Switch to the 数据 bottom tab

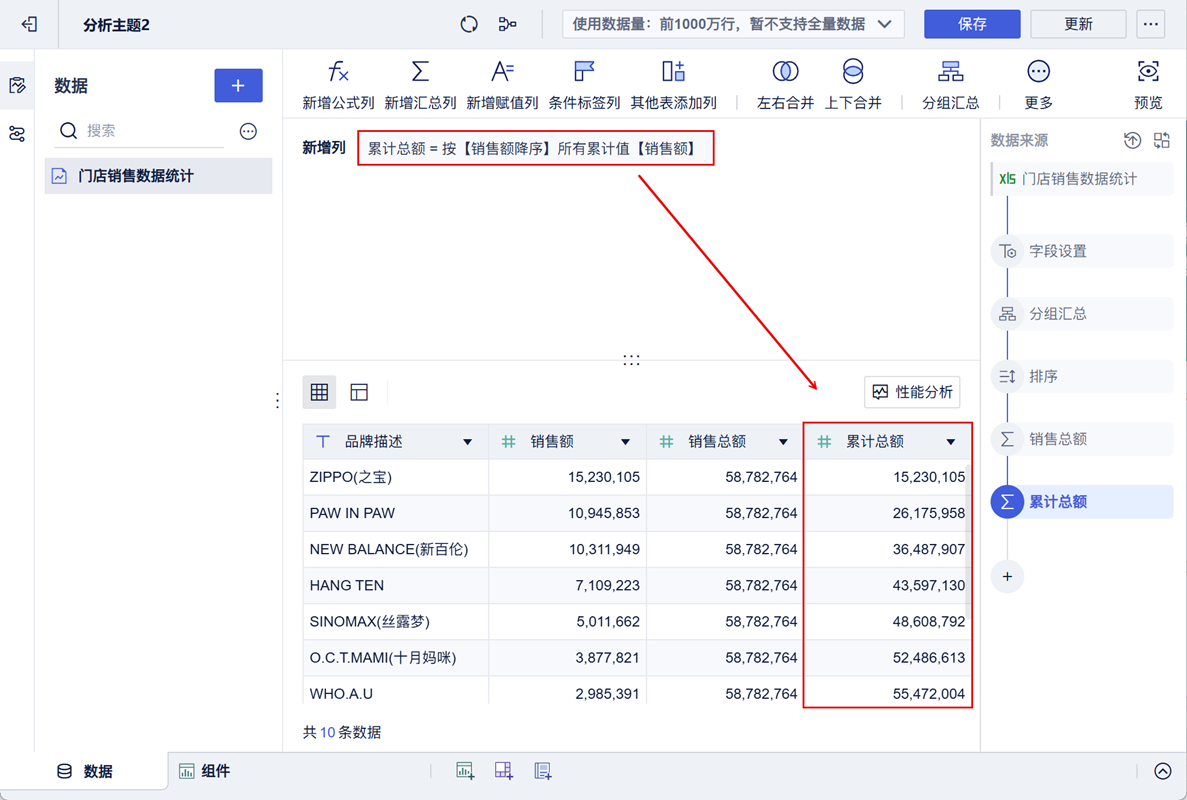pyautogui.click(x=85, y=771)
